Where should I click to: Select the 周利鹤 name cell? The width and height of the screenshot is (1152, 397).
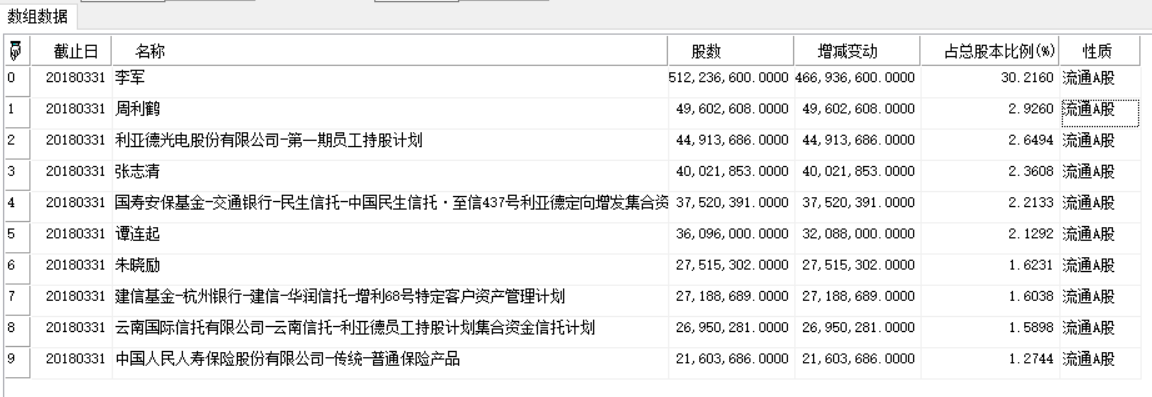[390, 110]
